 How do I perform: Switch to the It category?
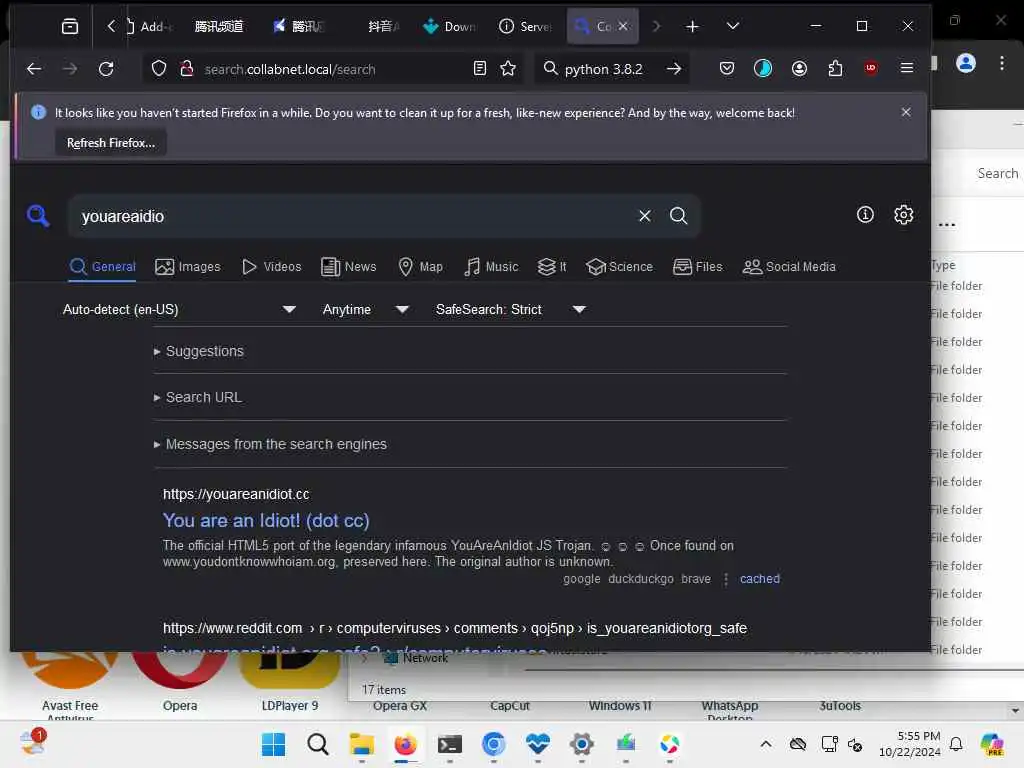tap(552, 266)
